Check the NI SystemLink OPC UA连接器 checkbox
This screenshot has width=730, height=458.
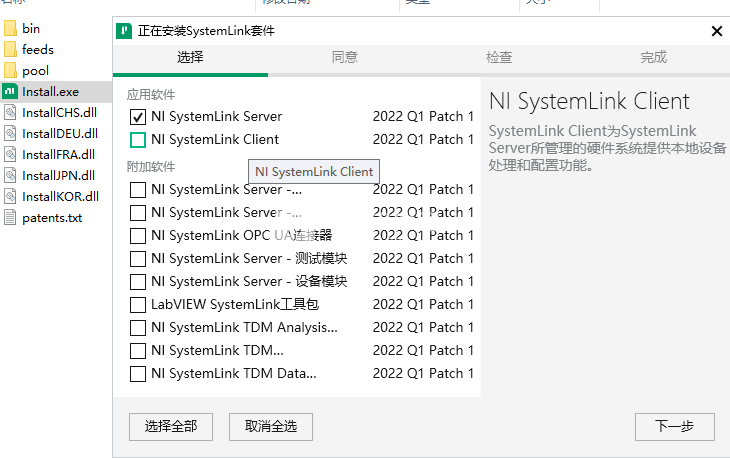[138, 236]
